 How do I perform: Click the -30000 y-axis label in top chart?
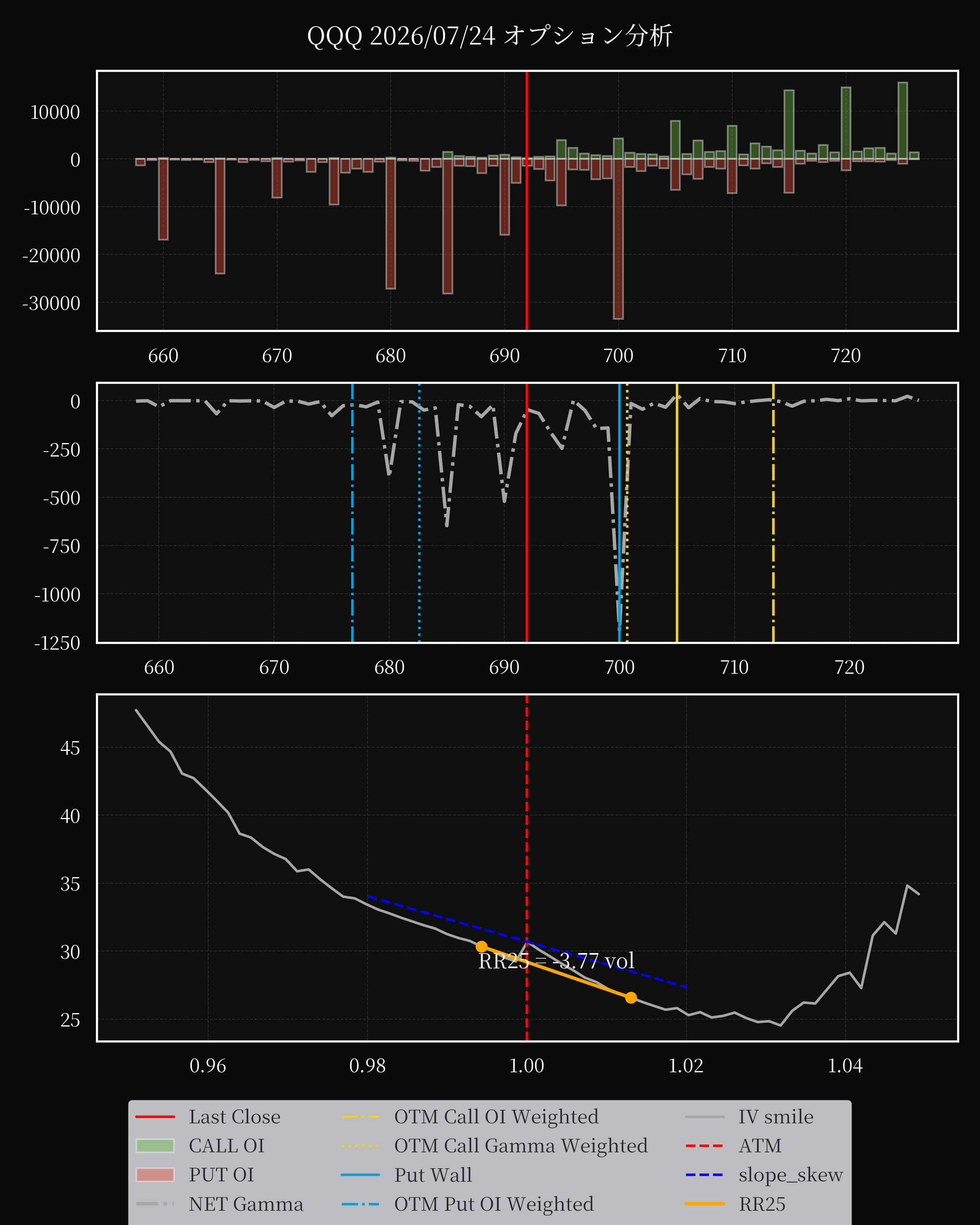point(51,303)
